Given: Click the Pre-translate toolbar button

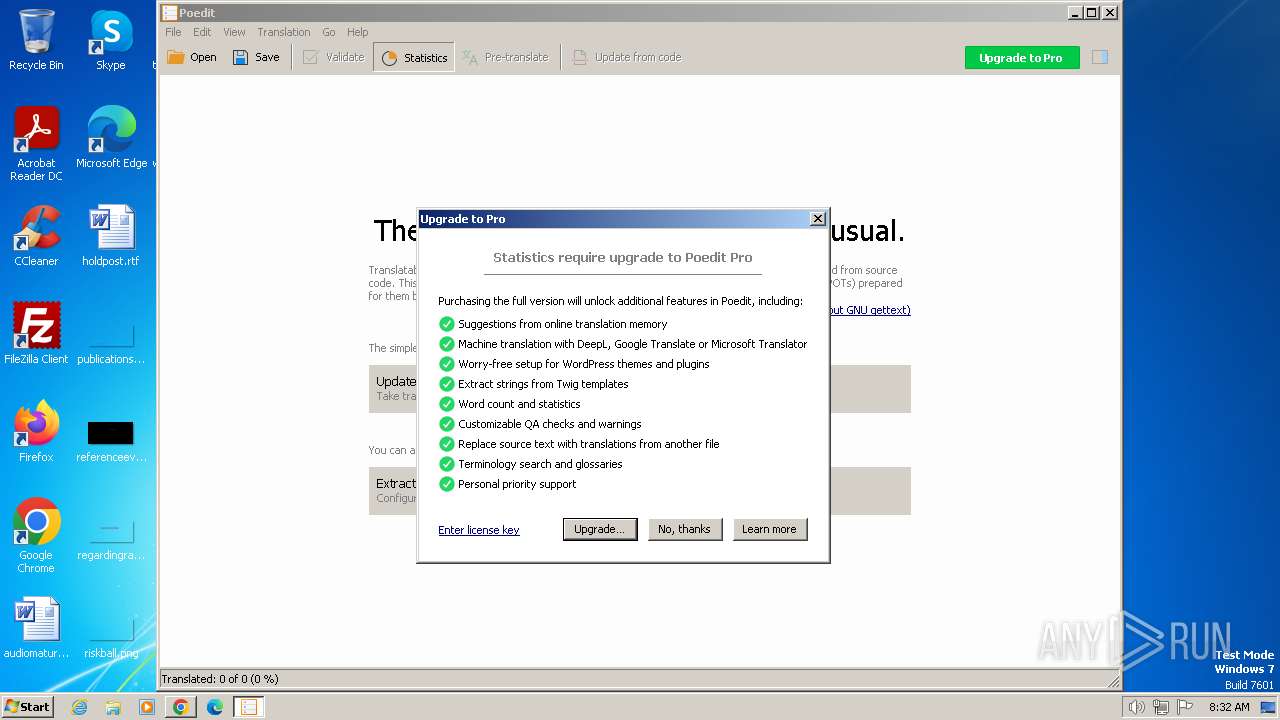Looking at the screenshot, I should [x=505, y=57].
